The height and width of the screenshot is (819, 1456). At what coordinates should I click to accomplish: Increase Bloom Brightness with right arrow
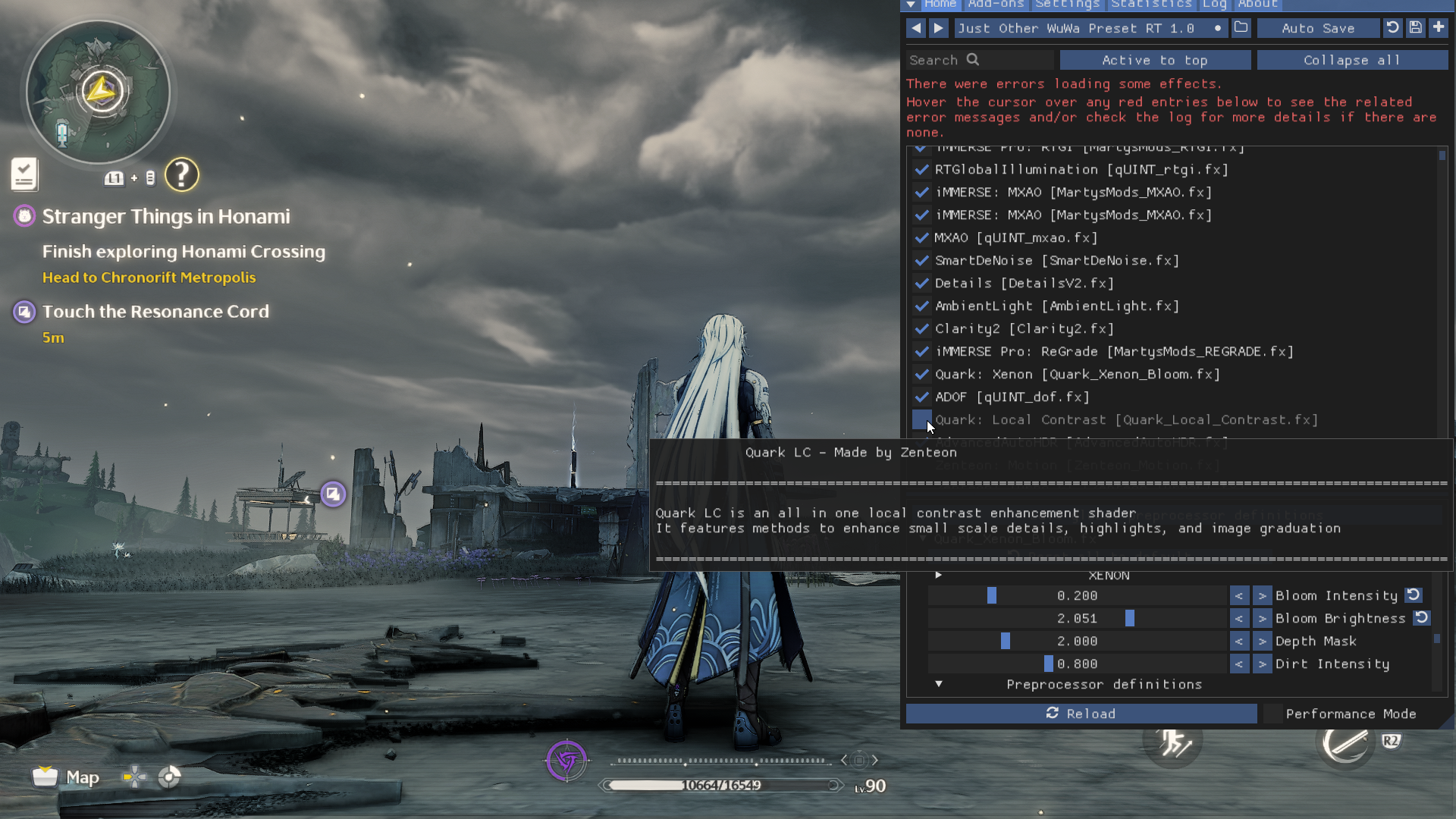click(x=1262, y=618)
